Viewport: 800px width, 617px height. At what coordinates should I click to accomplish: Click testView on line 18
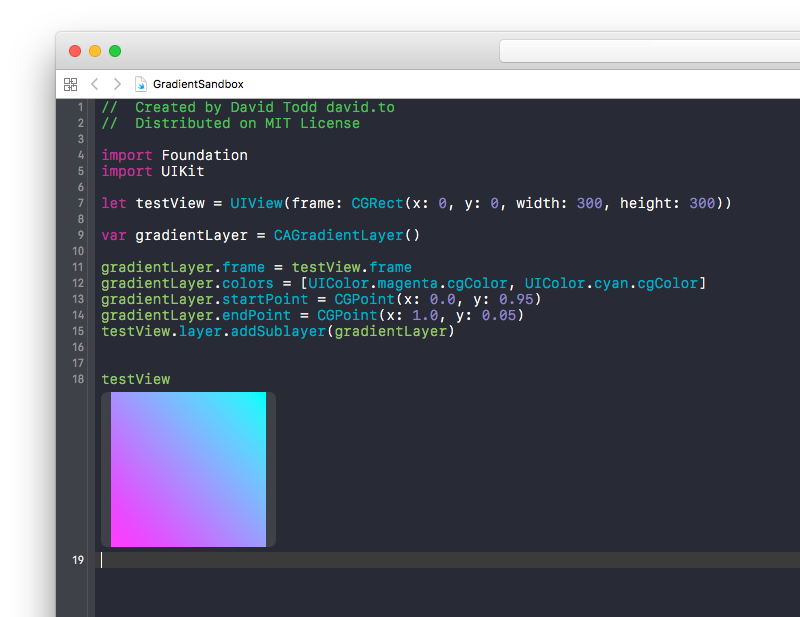[x=135, y=379]
